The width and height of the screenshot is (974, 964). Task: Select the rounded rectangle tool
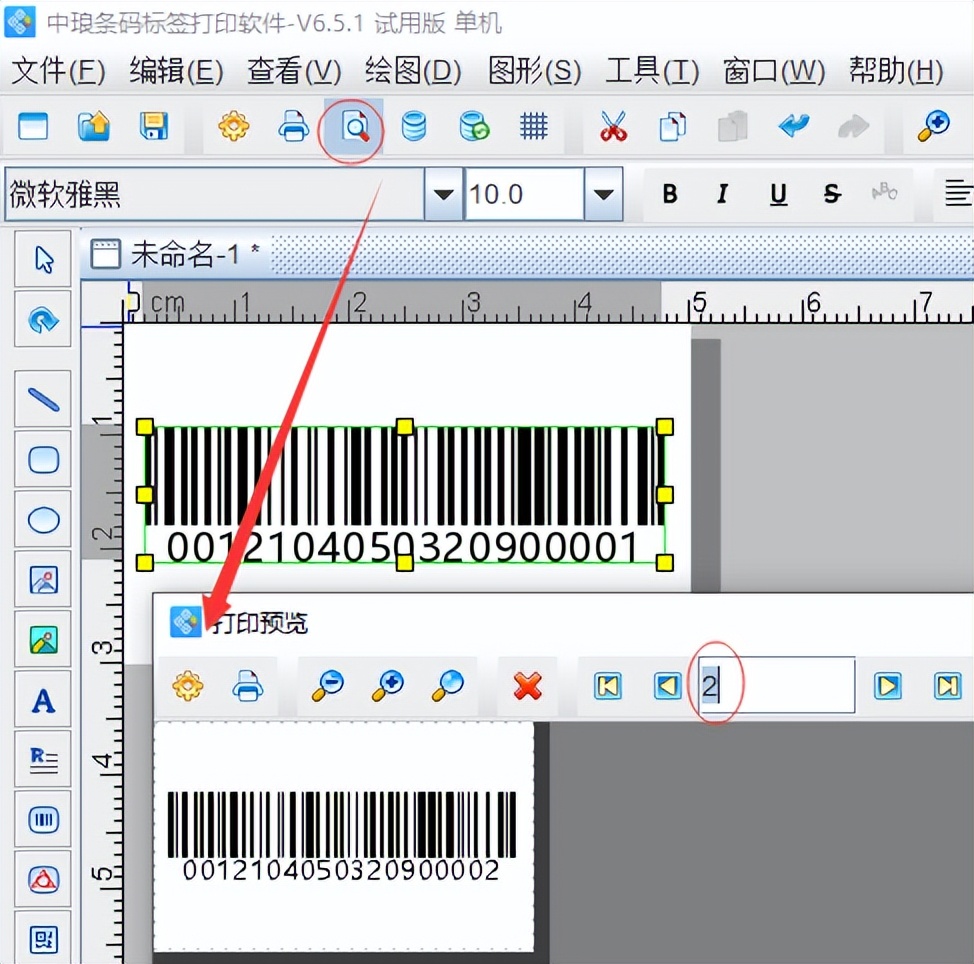[43, 460]
